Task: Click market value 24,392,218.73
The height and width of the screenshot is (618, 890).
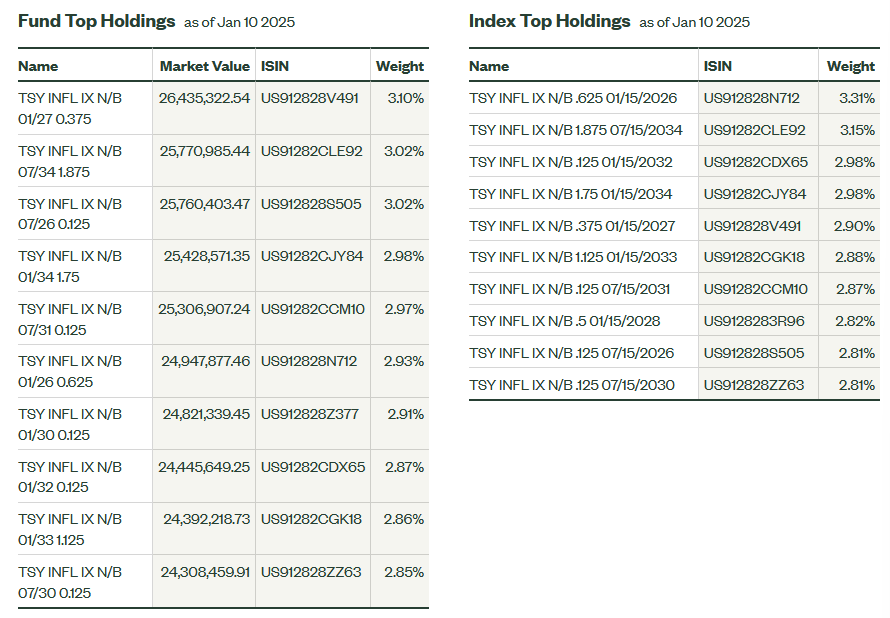Action: tap(207, 519)
